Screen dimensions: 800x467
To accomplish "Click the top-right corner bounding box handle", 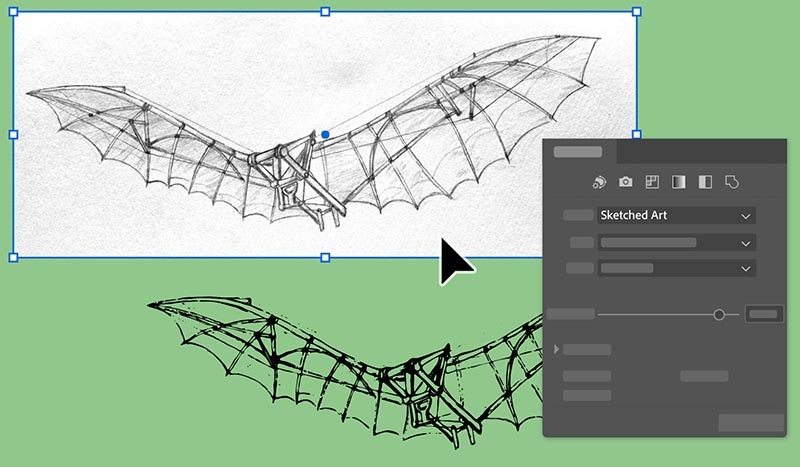I will pyautogui.click(x=637, y=12).
